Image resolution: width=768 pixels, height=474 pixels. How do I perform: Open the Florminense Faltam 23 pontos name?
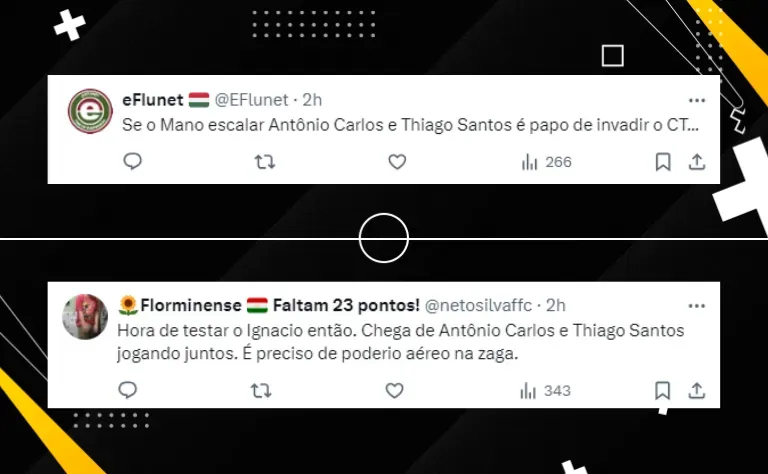[x=269, y=305]
